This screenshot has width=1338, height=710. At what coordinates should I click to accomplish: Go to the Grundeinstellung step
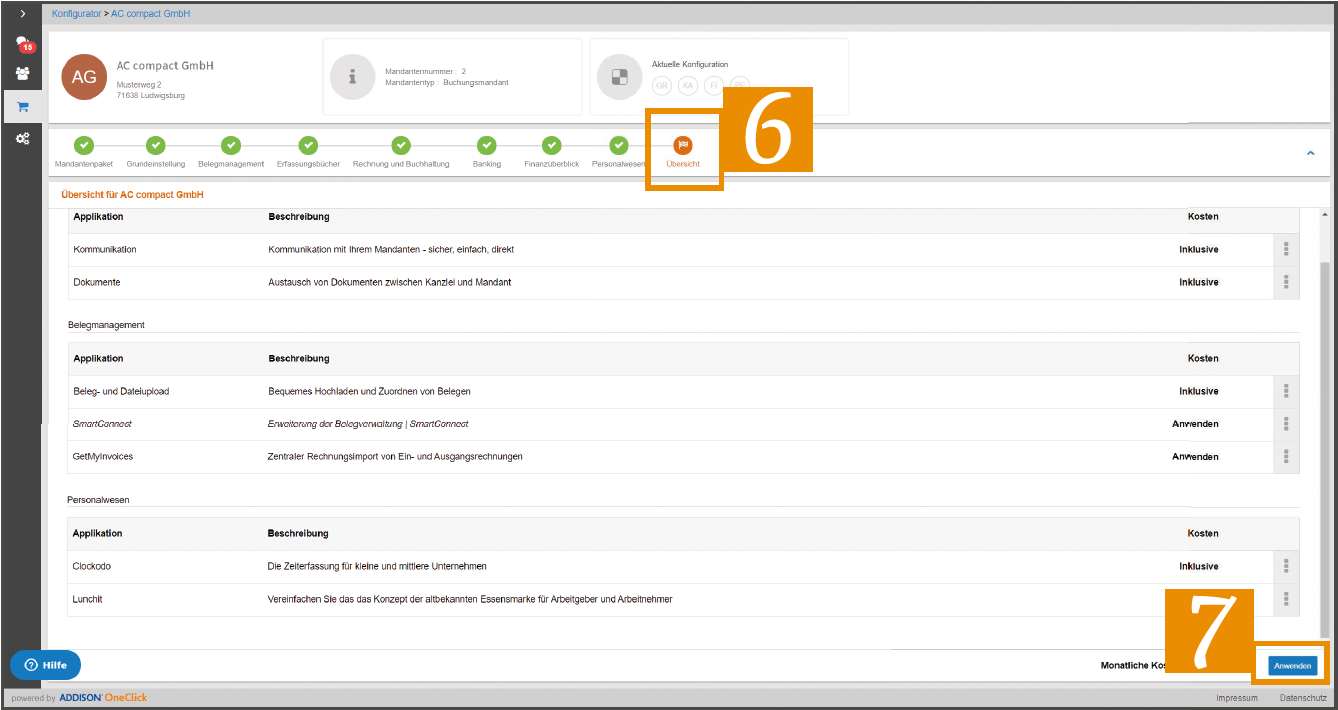[x=155, y=152]
